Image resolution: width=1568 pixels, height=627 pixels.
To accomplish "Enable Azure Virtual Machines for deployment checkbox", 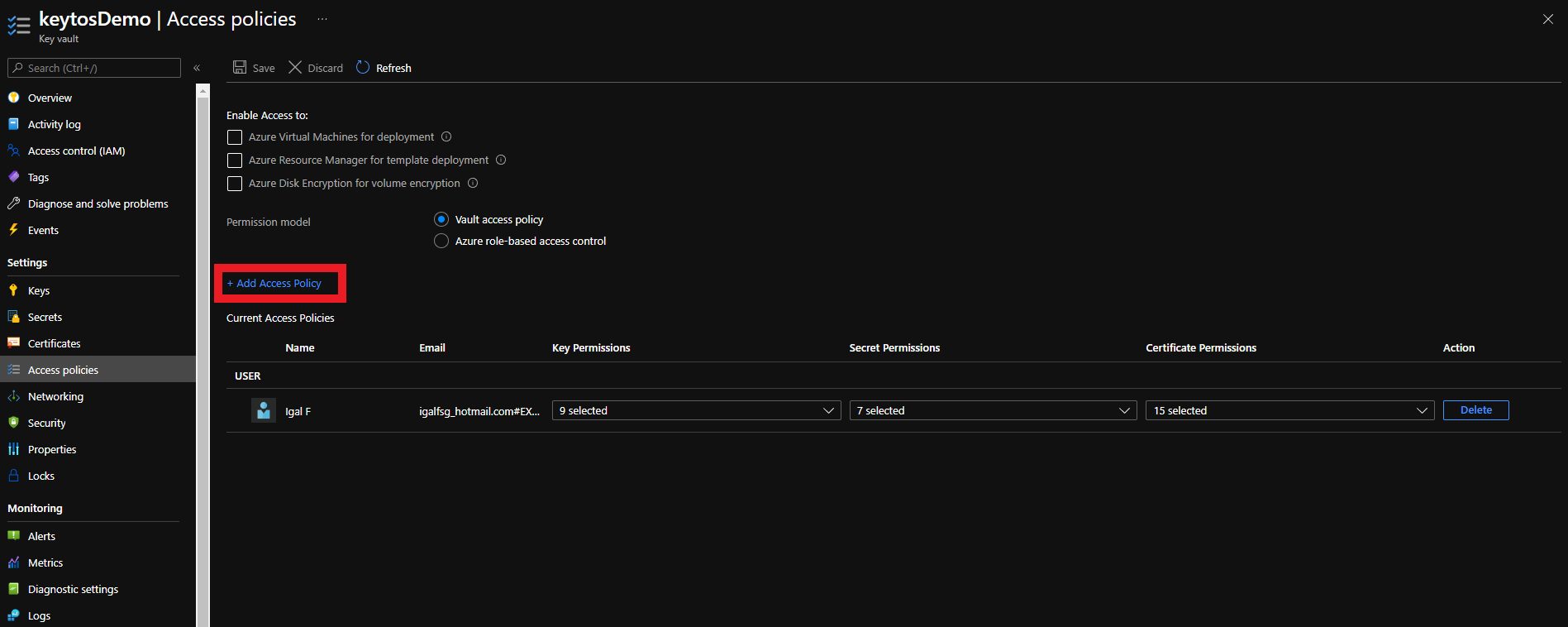I will pyautogui.click(x=235, y=137).
